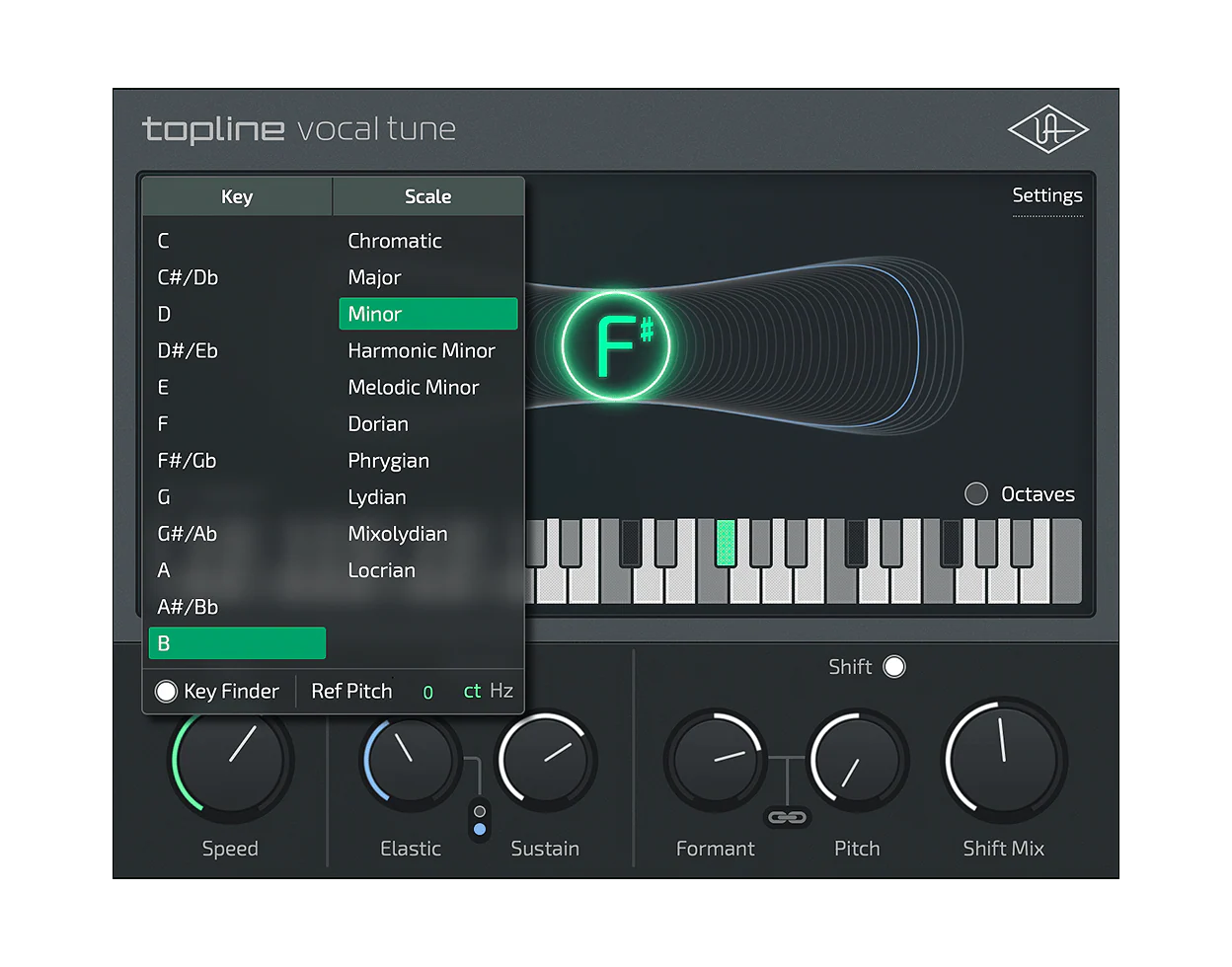Select ct units for Ref Pitch
Viewport: 1232px width, 967px height.
pos(472,691)
